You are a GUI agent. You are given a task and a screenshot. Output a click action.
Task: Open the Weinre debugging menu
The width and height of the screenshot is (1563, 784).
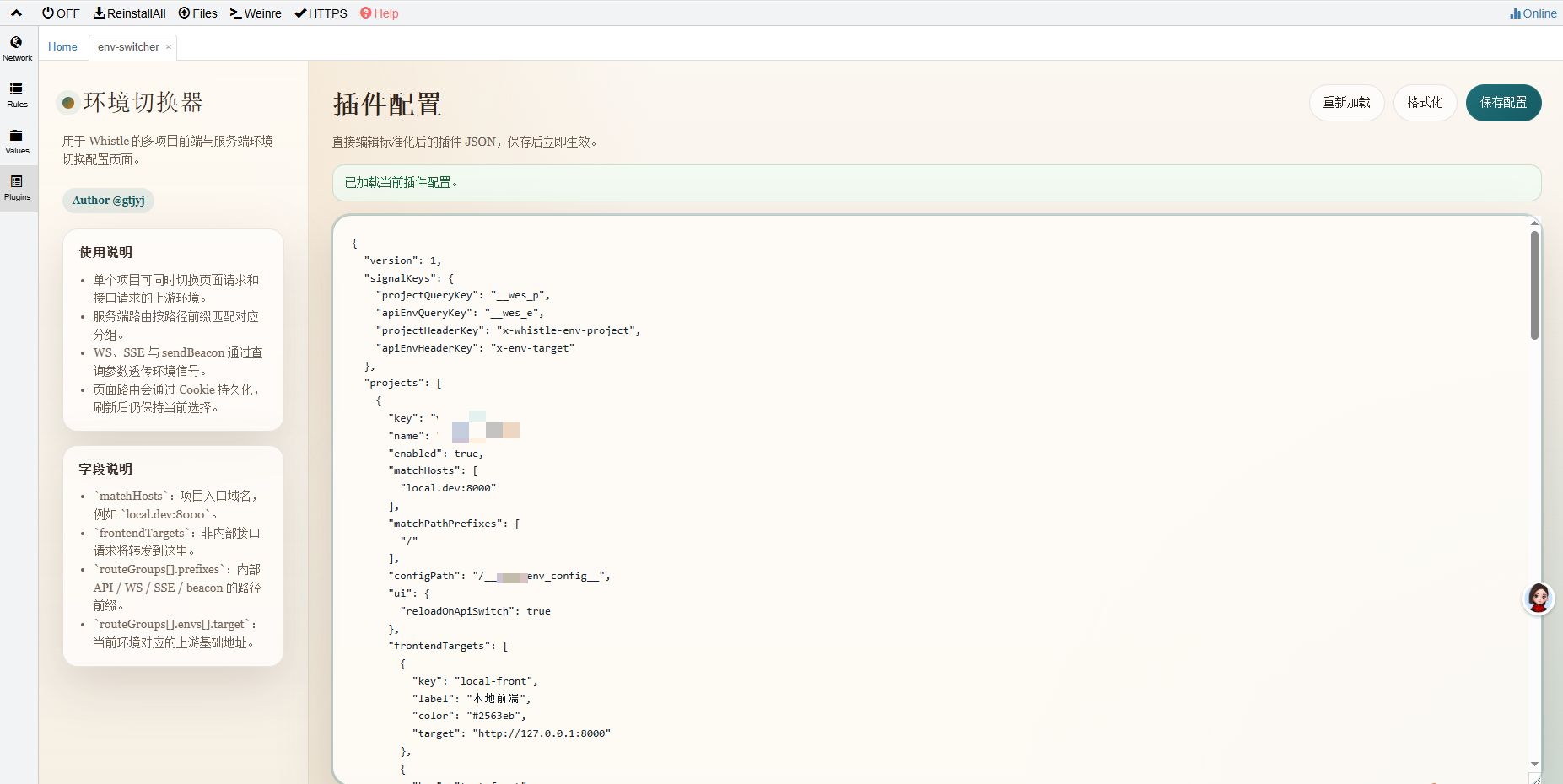[x=256, y=13]
